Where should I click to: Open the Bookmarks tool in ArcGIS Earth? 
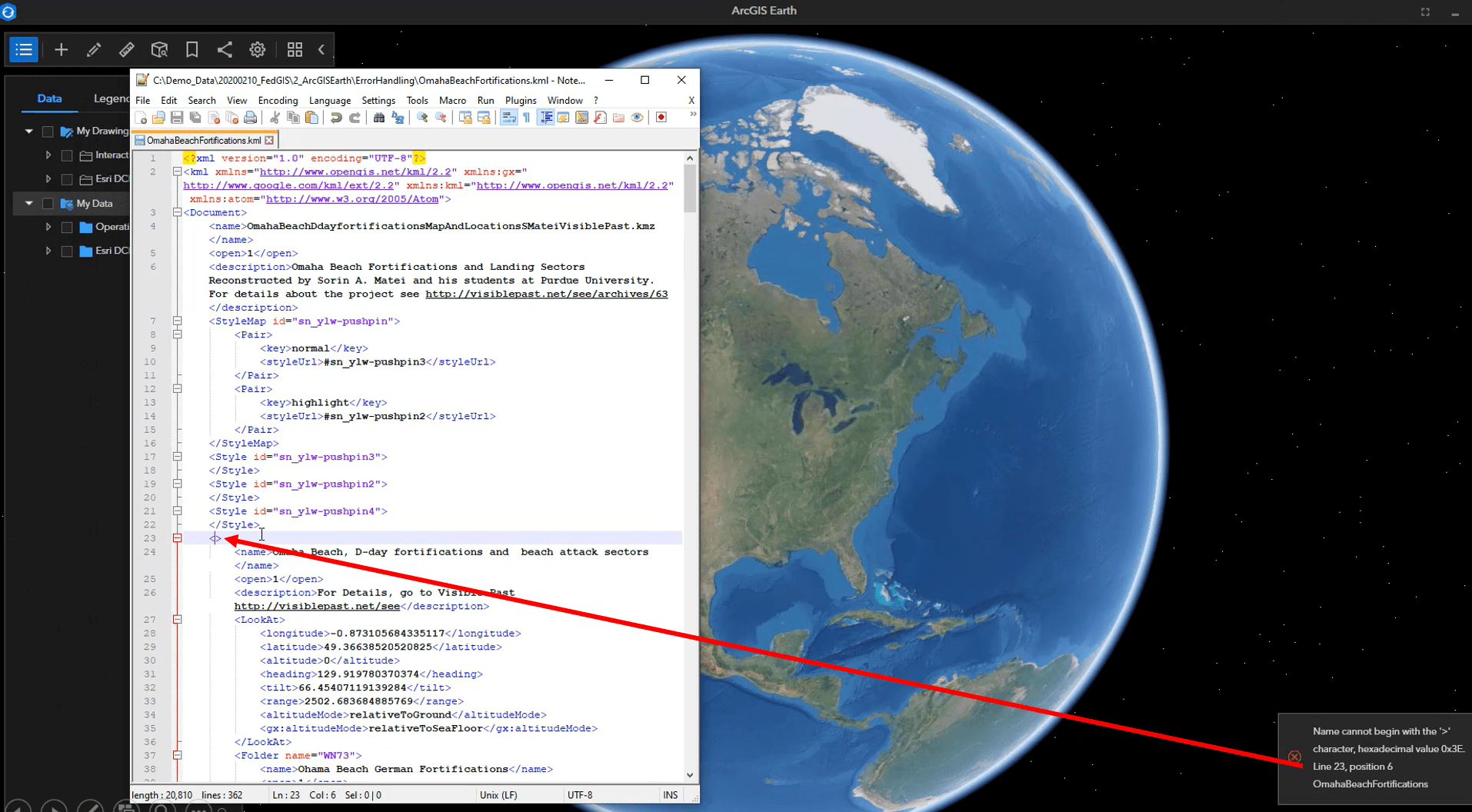(192, 50)
